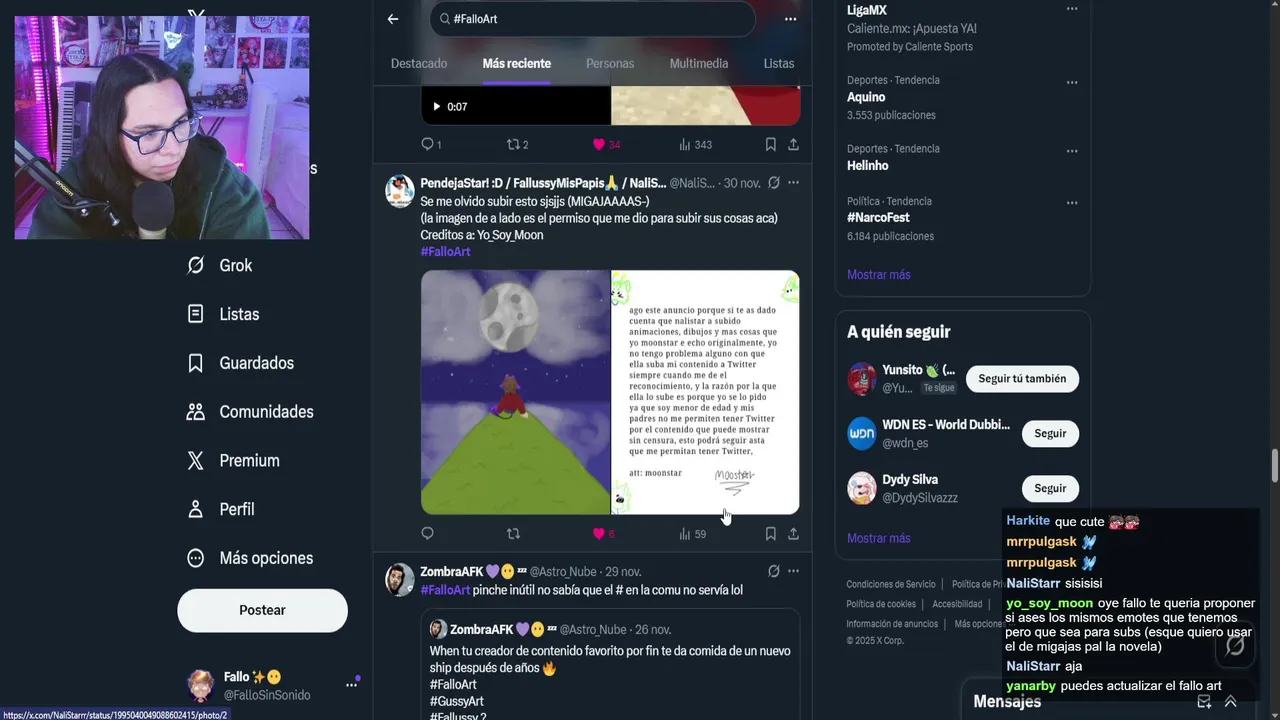Click the Postear button

(263, 610)
